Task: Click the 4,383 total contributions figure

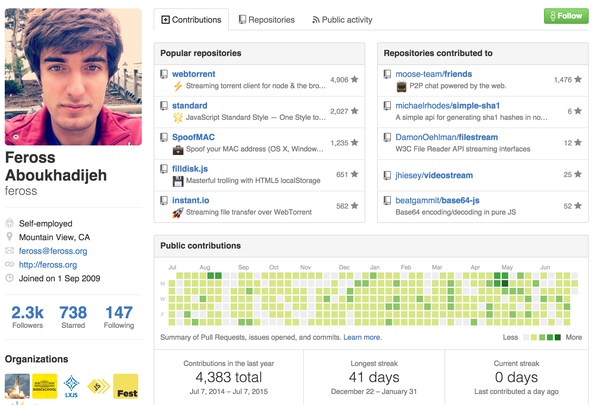Action: click(228, 377)
